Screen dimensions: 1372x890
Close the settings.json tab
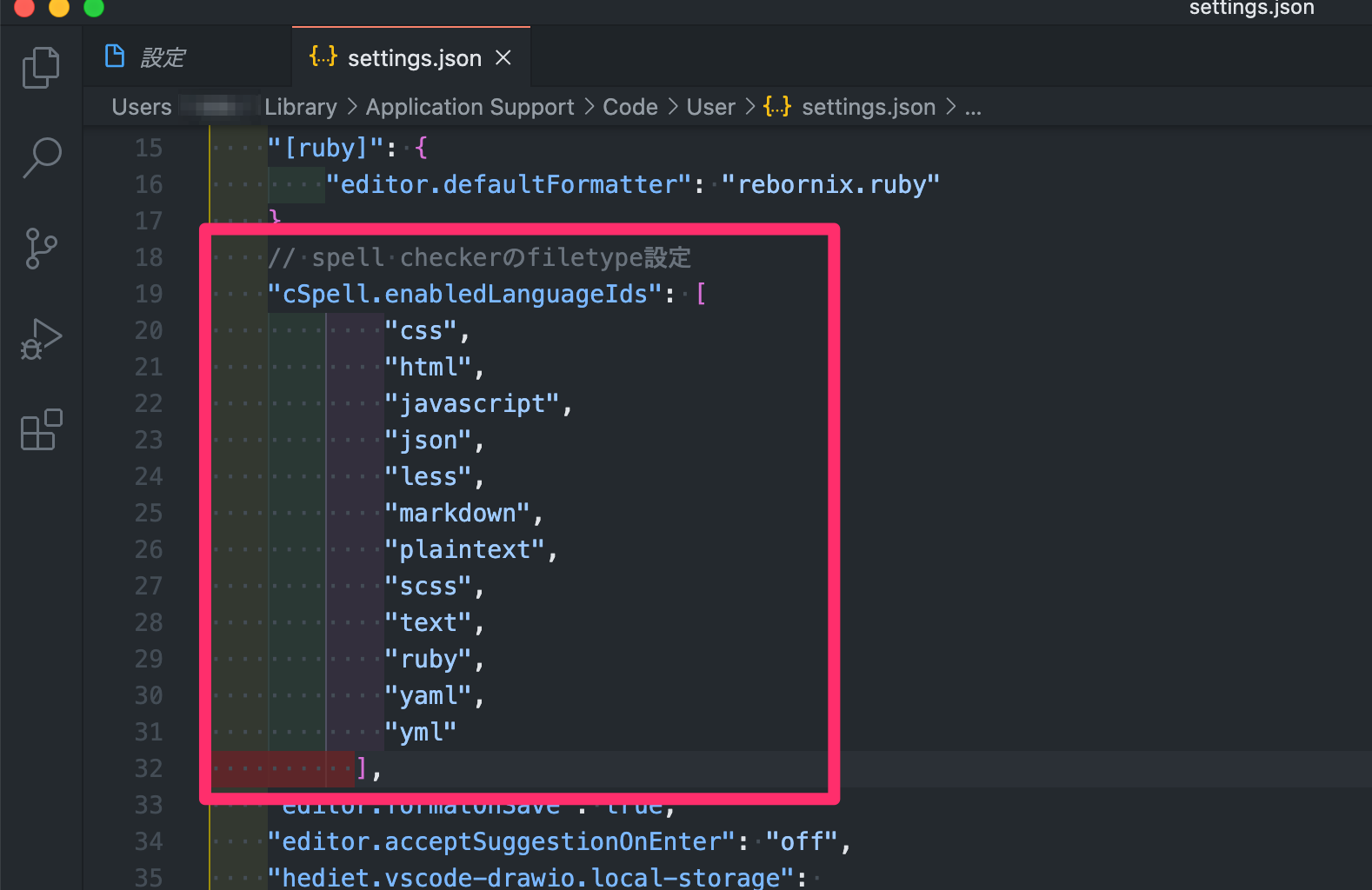click(x=503, y=57)
